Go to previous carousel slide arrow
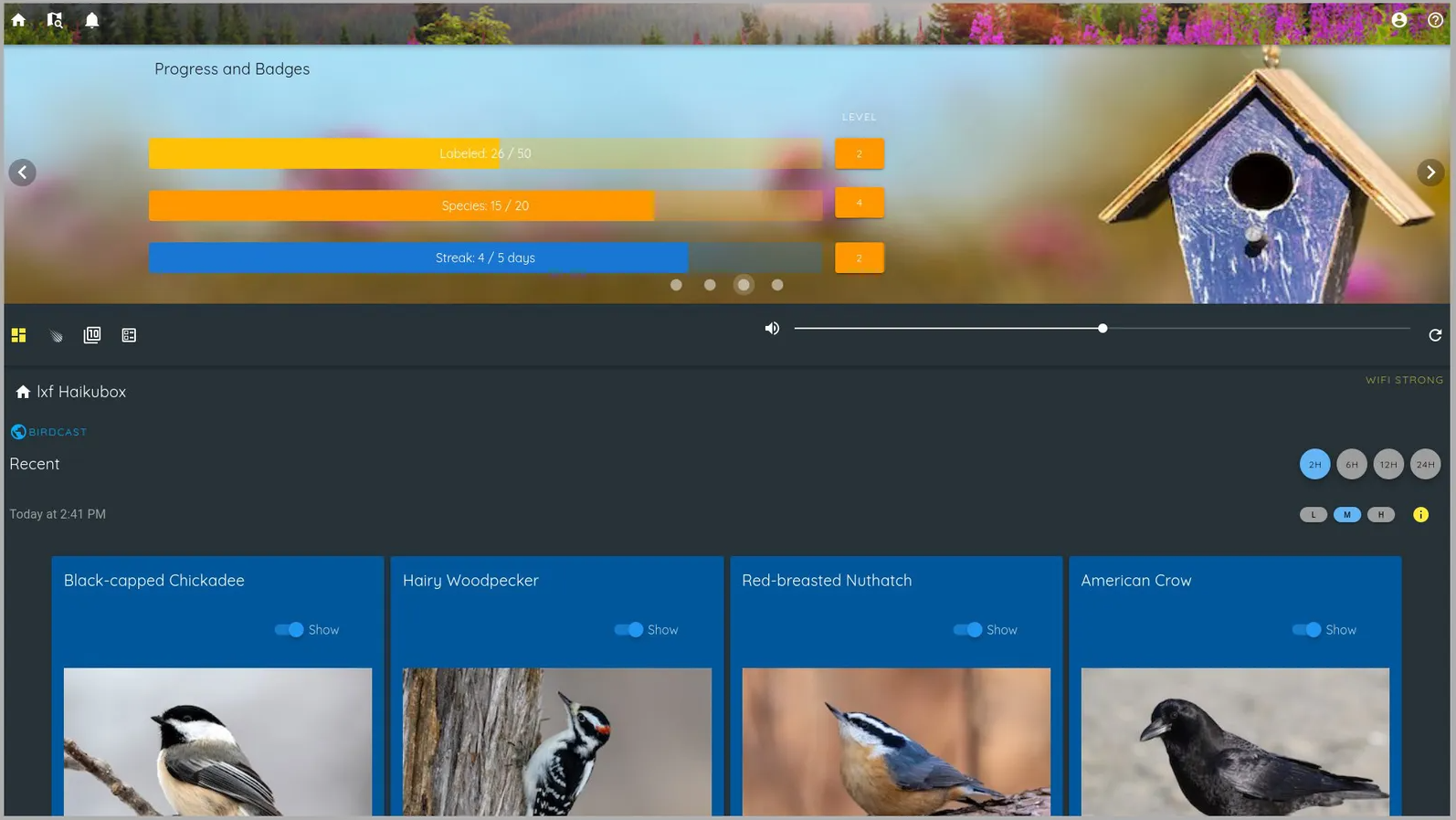 [x=23, y=173]
